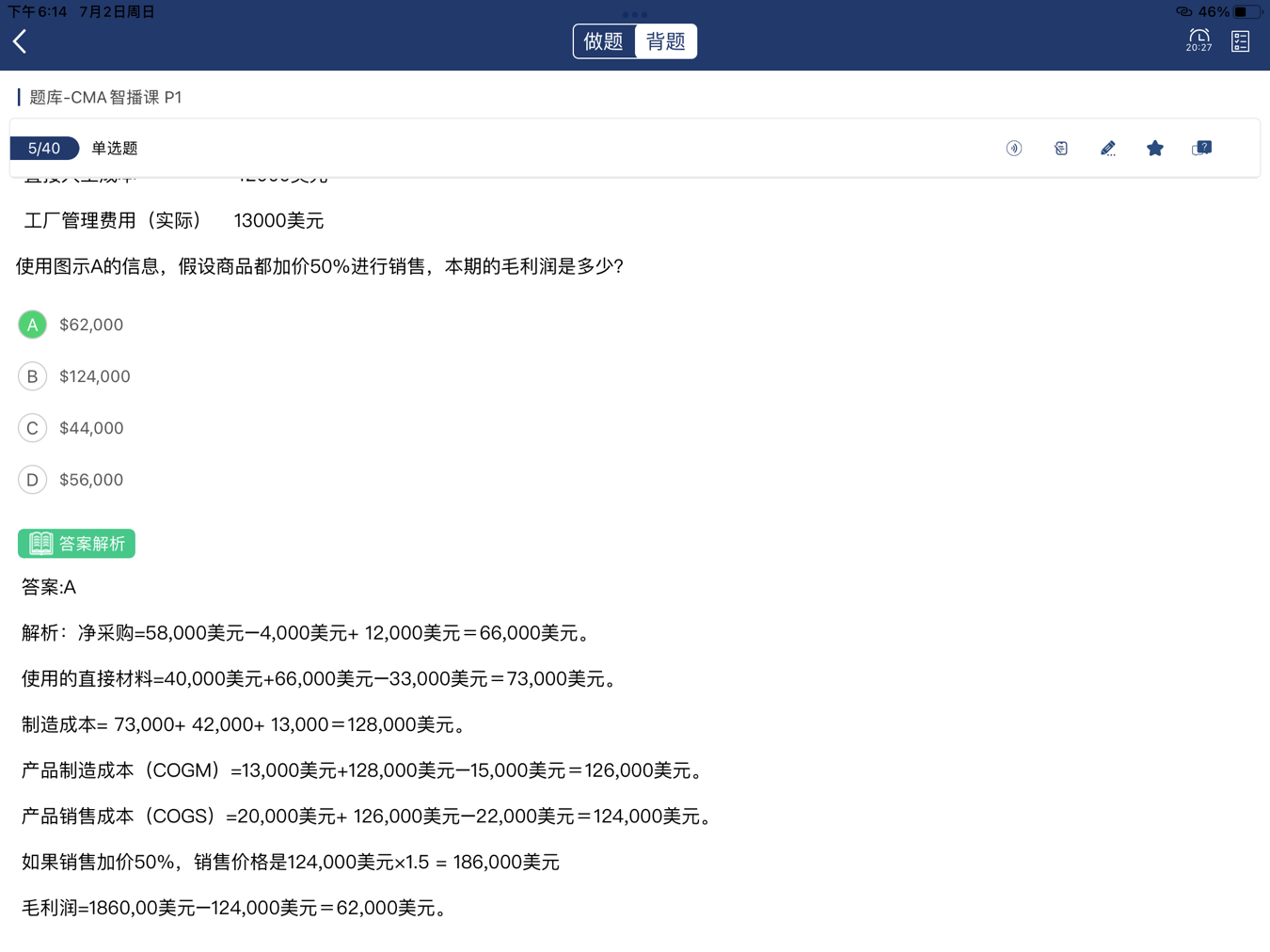Viewport: 1270px width, 952px height.
Task: Open the question feedback bubble icon
Action: [1202, 149]
